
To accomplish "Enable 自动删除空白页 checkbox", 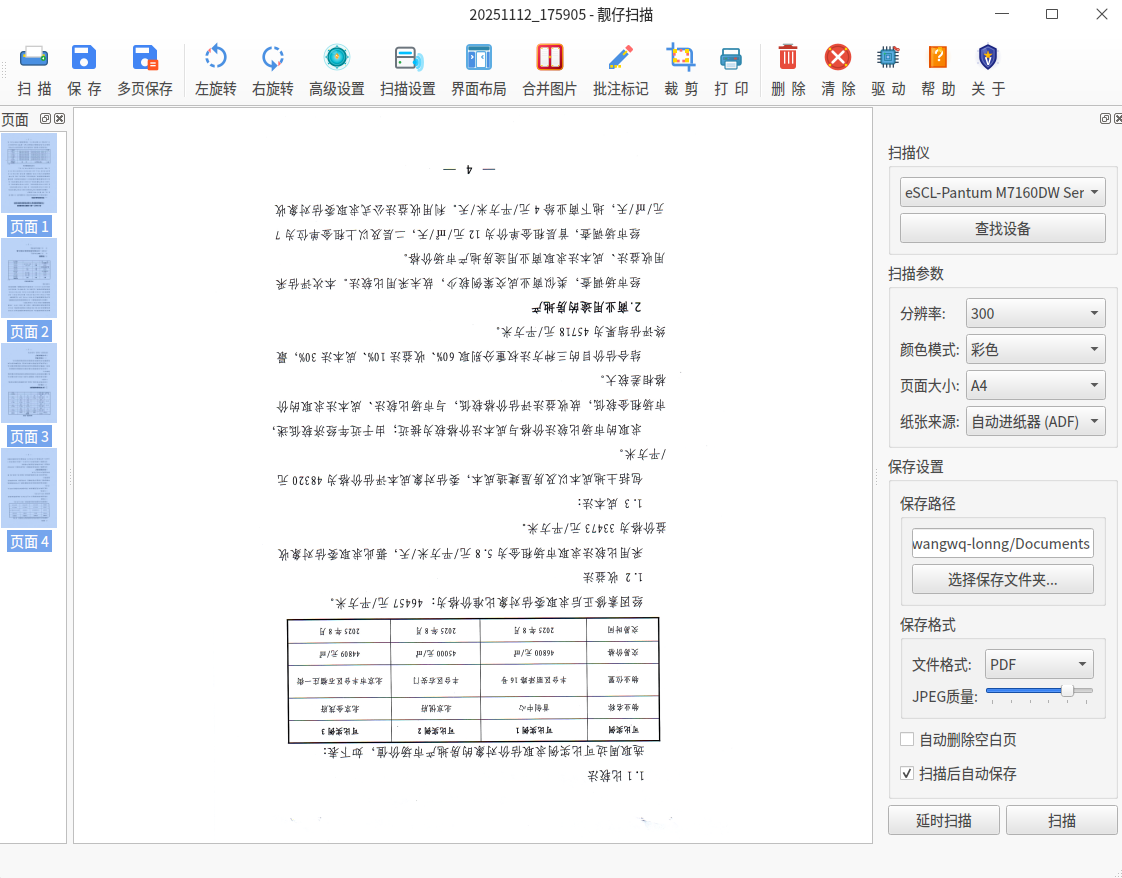I will tap(907, 739).
